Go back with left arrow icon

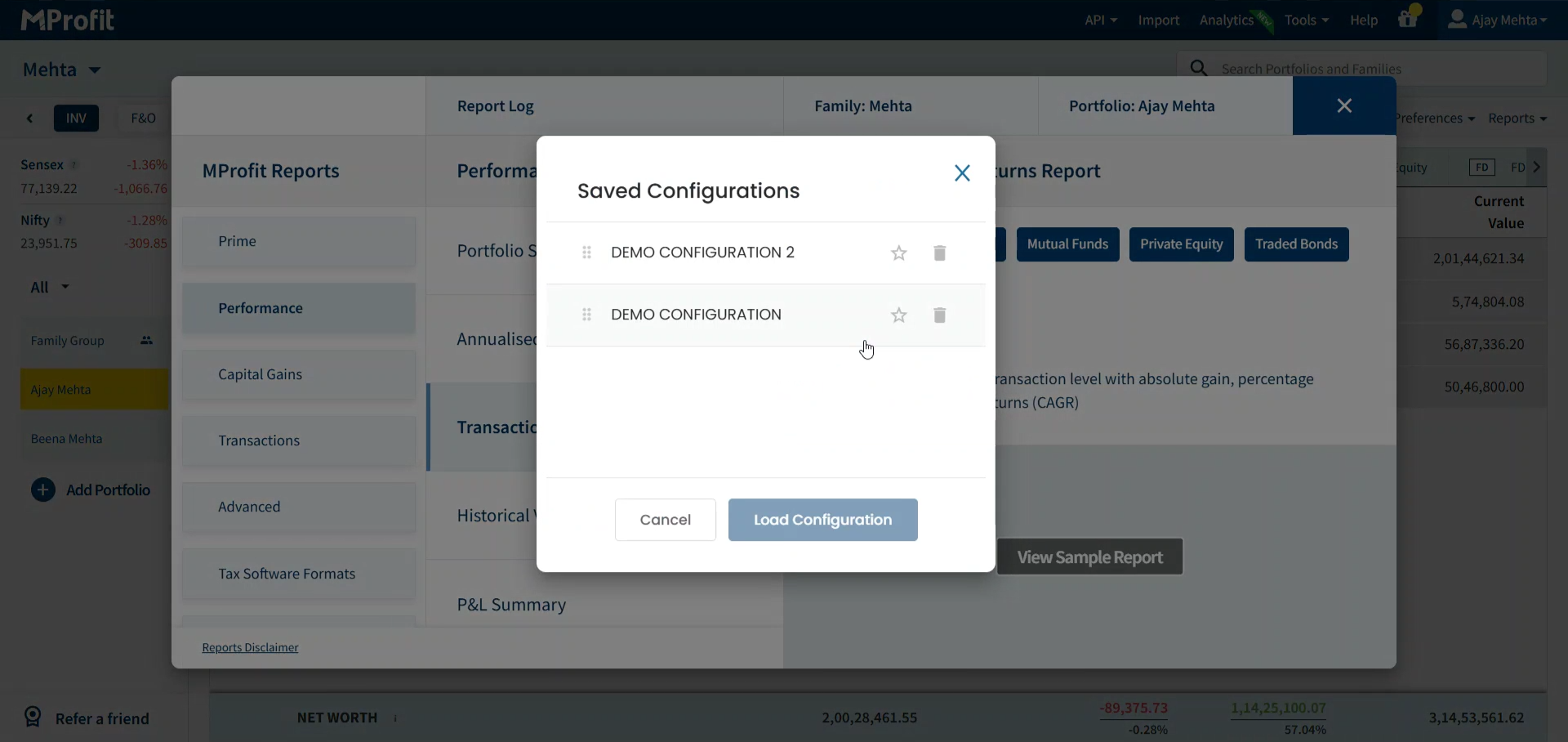pos(30,118)
